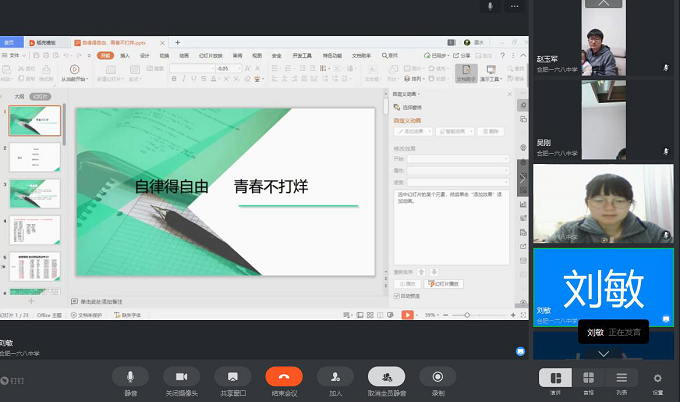Open the Insert (插入) ribbon tab
This screenshot has width=680, height=402.
coord(125,55)
